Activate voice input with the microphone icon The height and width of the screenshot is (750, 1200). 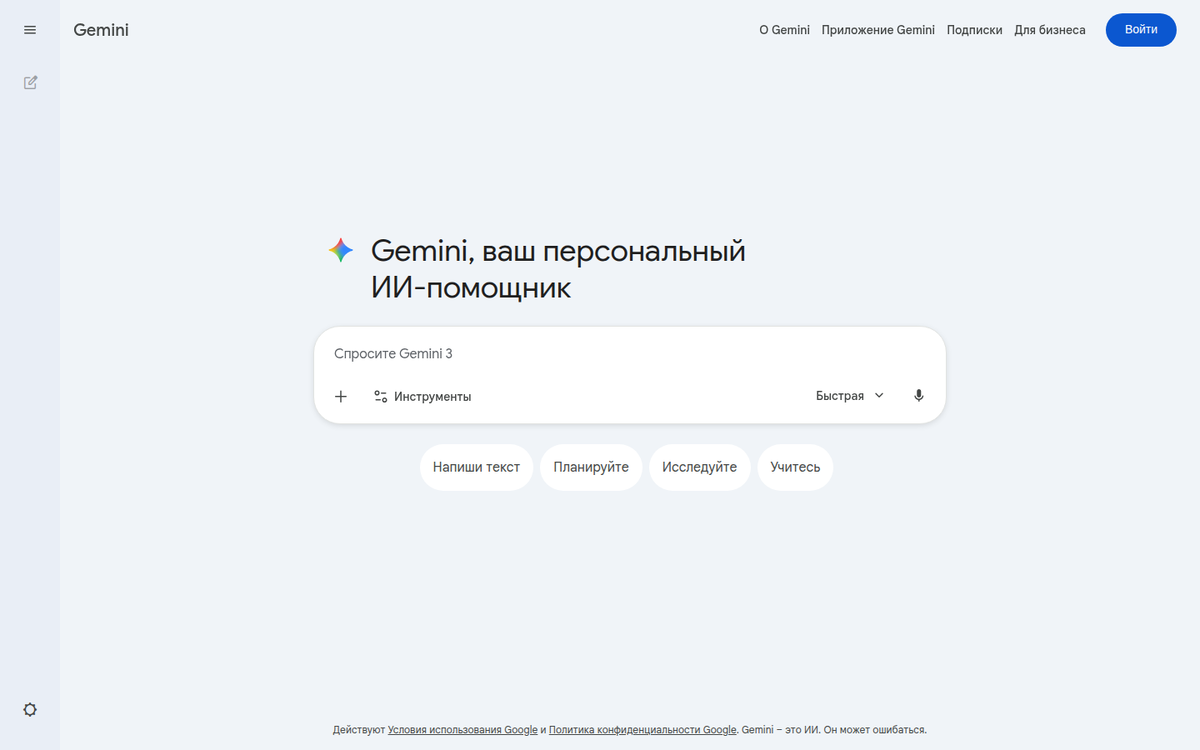coord(918,395)
